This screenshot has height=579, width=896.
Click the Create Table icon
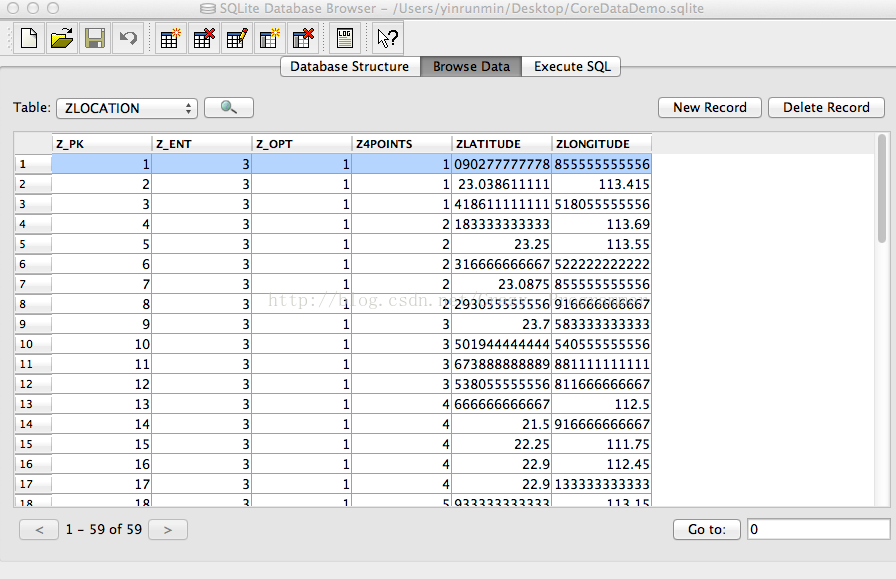coord(170,38)
